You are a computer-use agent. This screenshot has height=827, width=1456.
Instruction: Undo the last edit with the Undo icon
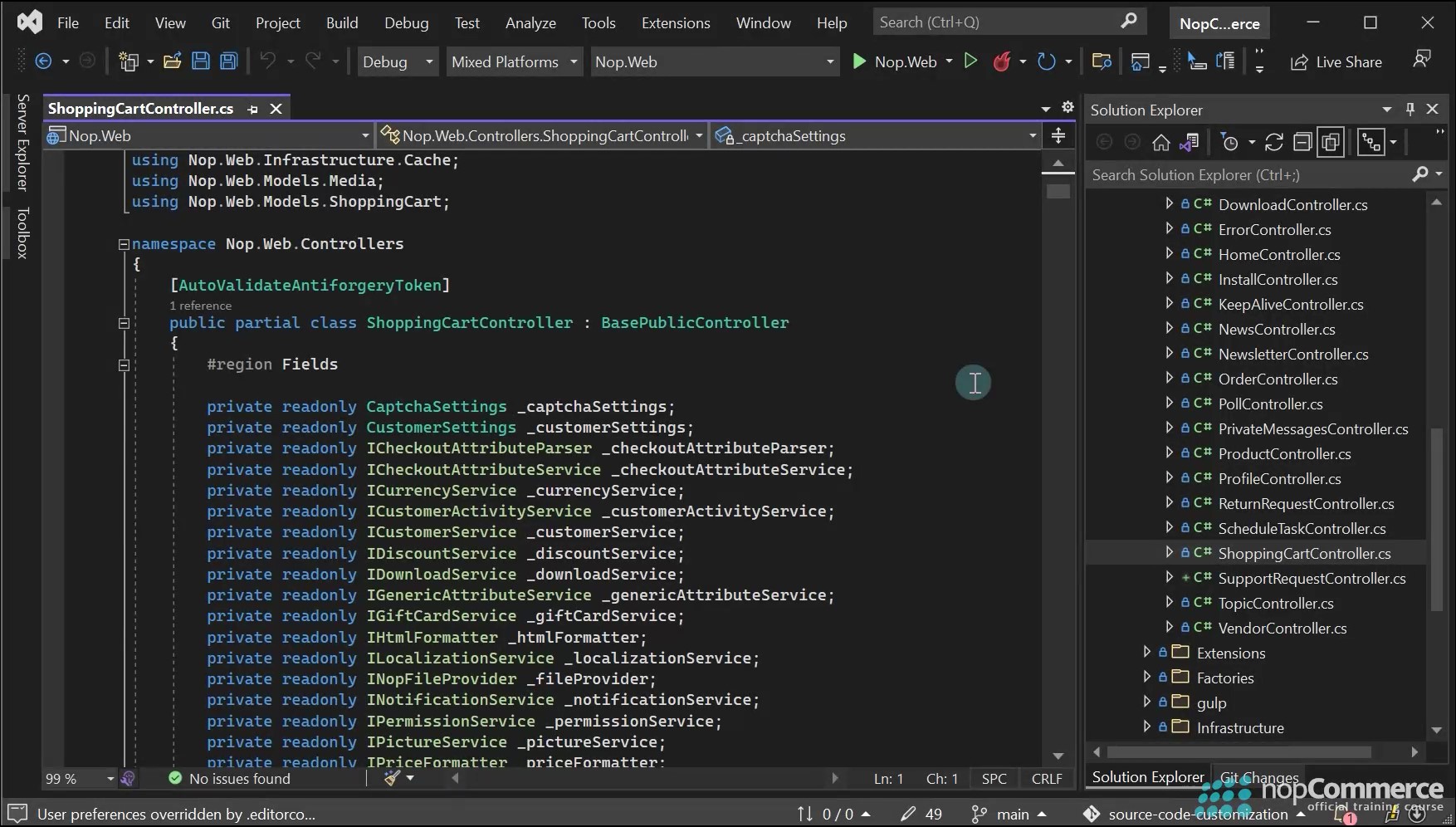coord(267,61)
